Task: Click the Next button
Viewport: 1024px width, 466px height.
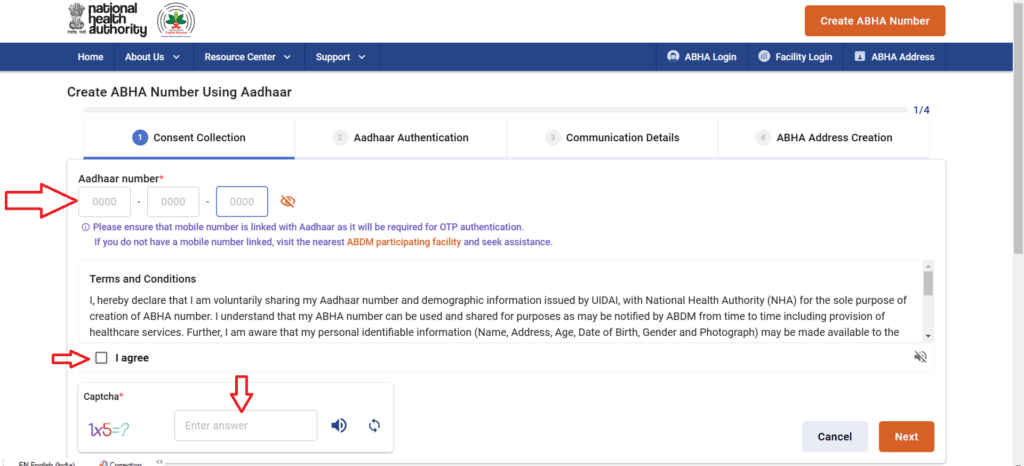Action: pos(906,437)
